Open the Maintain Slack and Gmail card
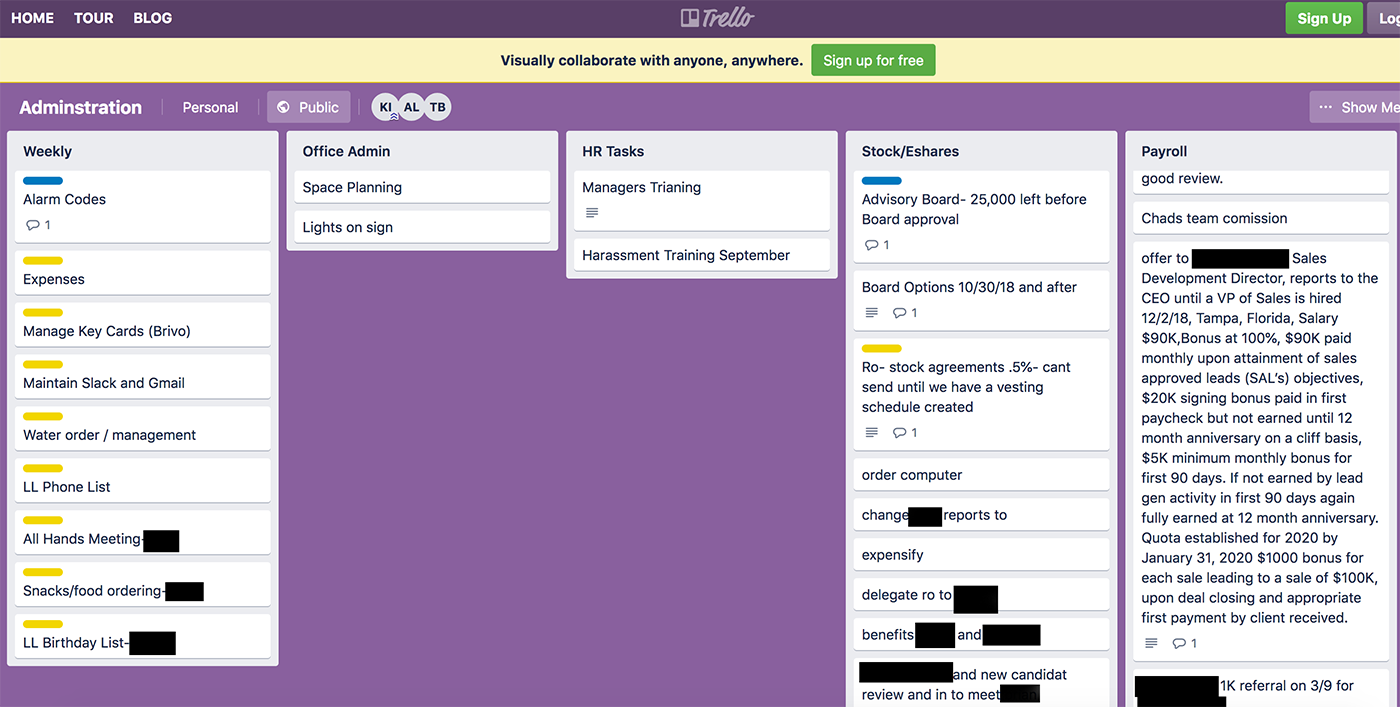Image resolution: width=1400 pixels, height=707 pixels. (x=143, y=376)
